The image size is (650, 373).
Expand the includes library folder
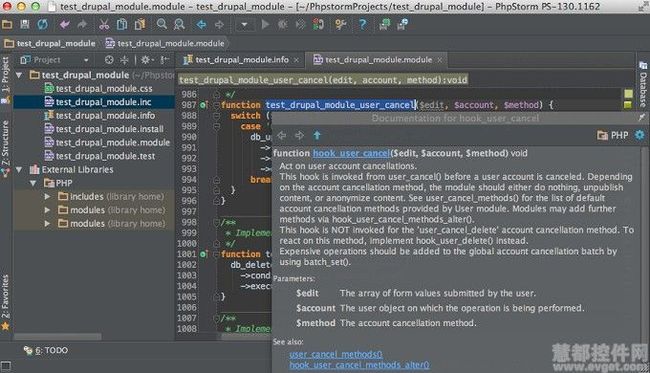point(47,196)
